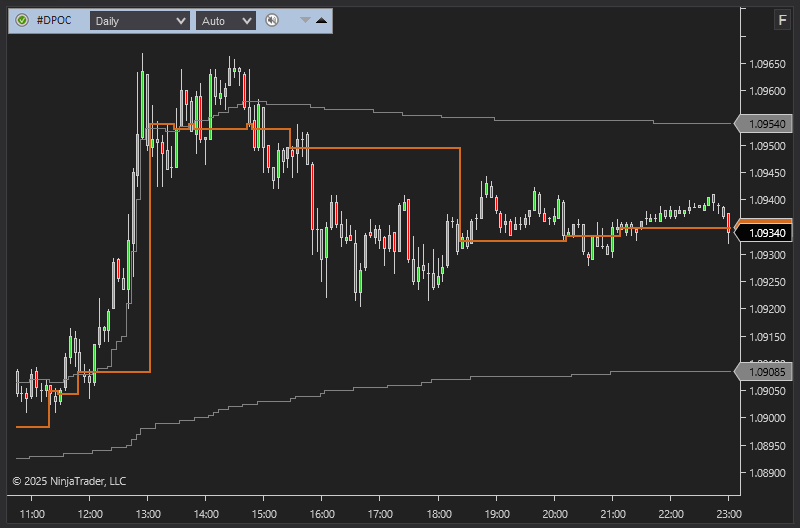800x528 pixels.
Task: Click the green checkmark status icon
Action: coord(21,20)
